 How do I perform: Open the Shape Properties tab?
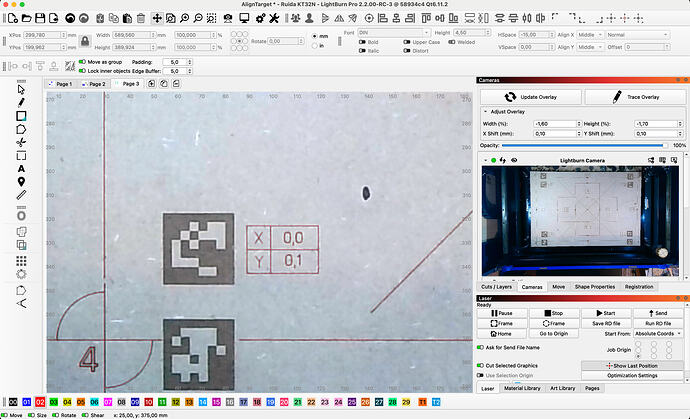pyautogui.click(x=595, y=287)
